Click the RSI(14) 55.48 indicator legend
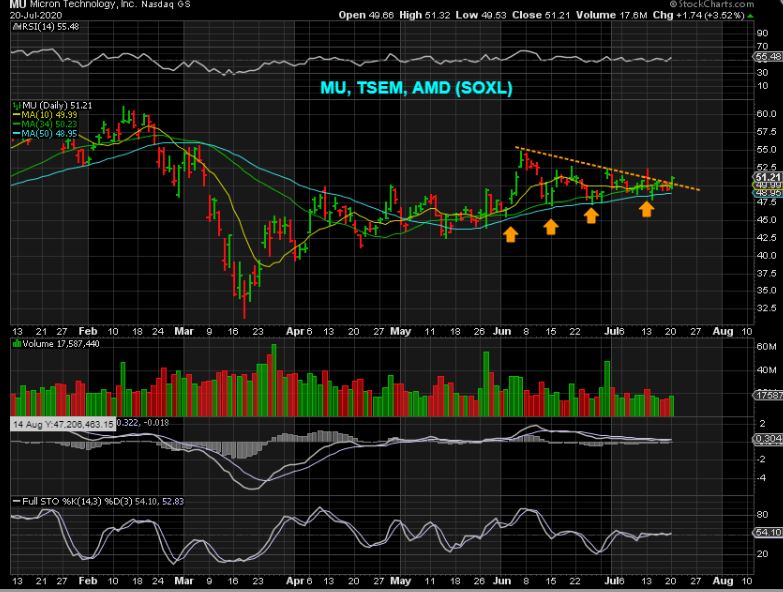783x592 pixels. [49, 26]
